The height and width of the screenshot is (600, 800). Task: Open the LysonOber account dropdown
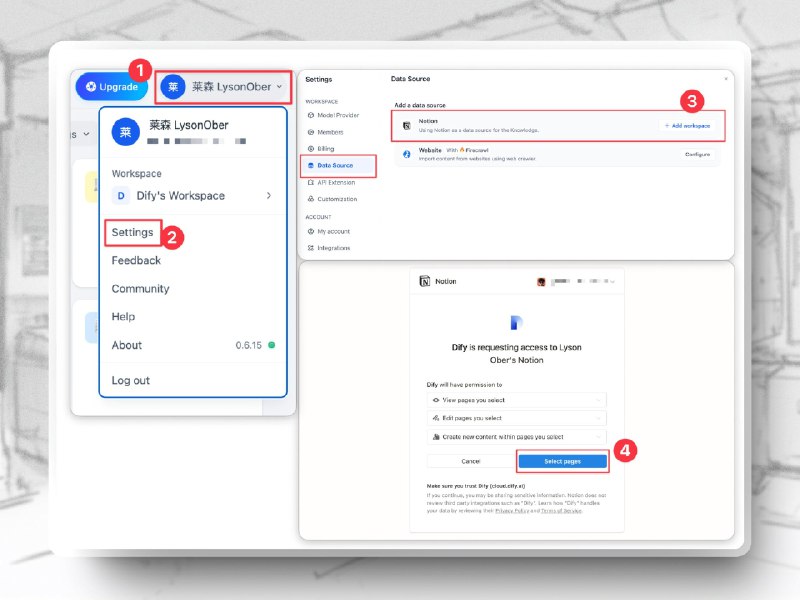[x=223, y=87]
